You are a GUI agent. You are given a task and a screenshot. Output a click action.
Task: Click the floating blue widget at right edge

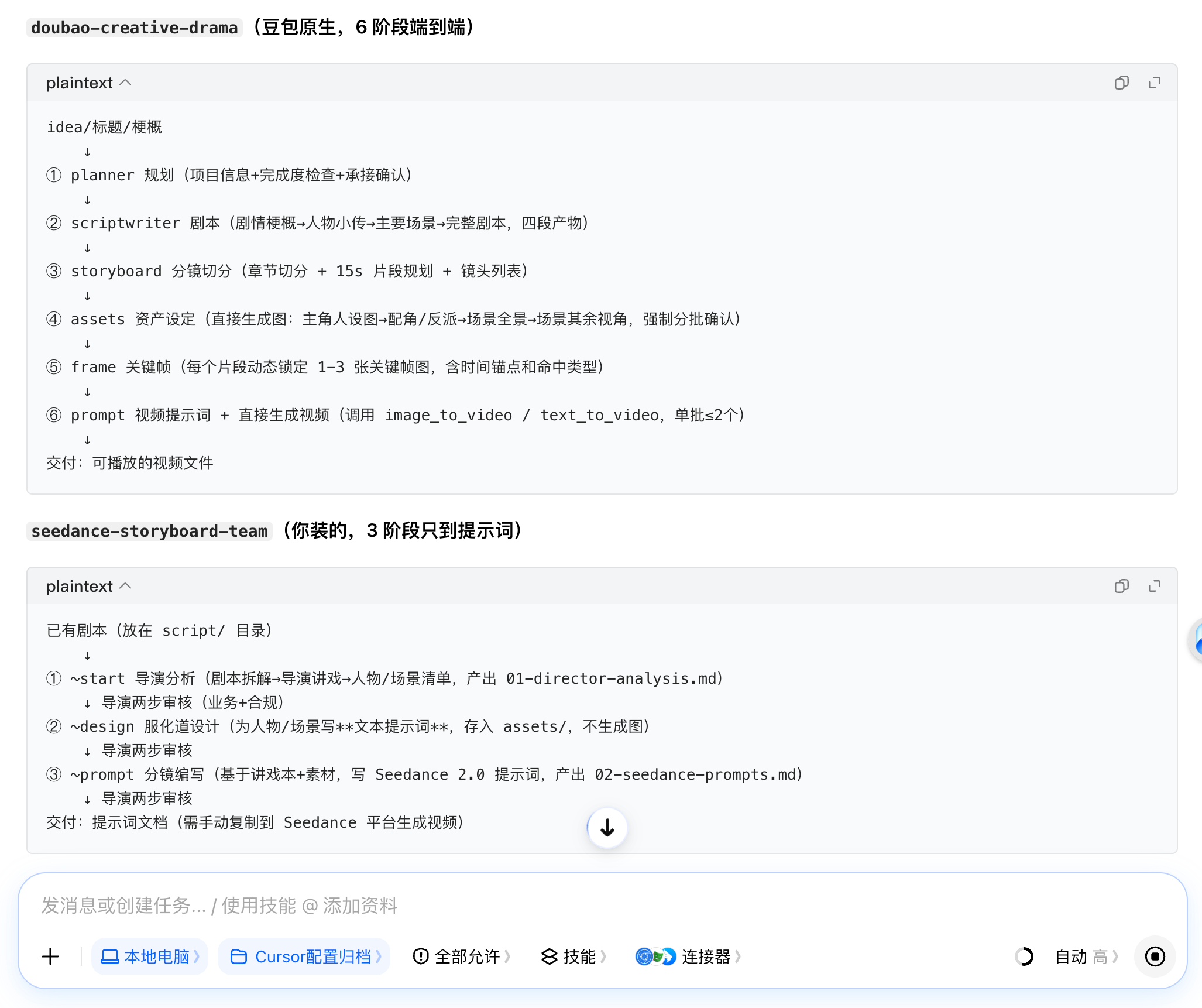1196,639
